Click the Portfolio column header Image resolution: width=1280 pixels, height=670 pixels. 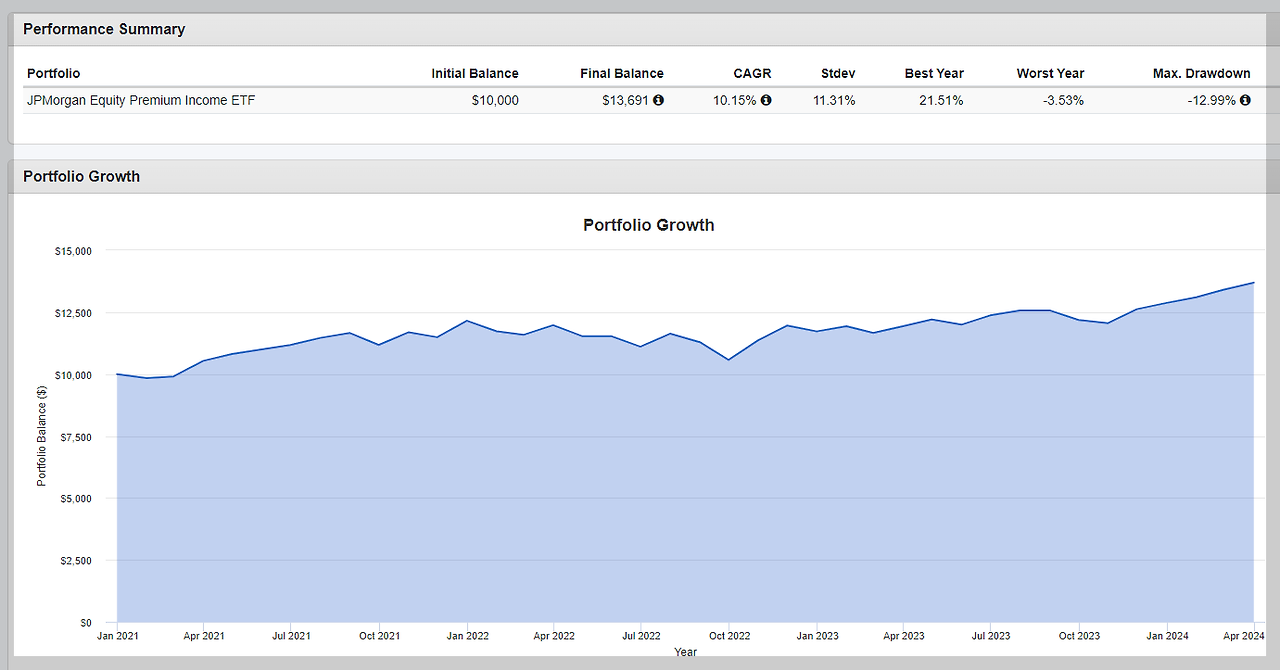(x=53, y=73)
